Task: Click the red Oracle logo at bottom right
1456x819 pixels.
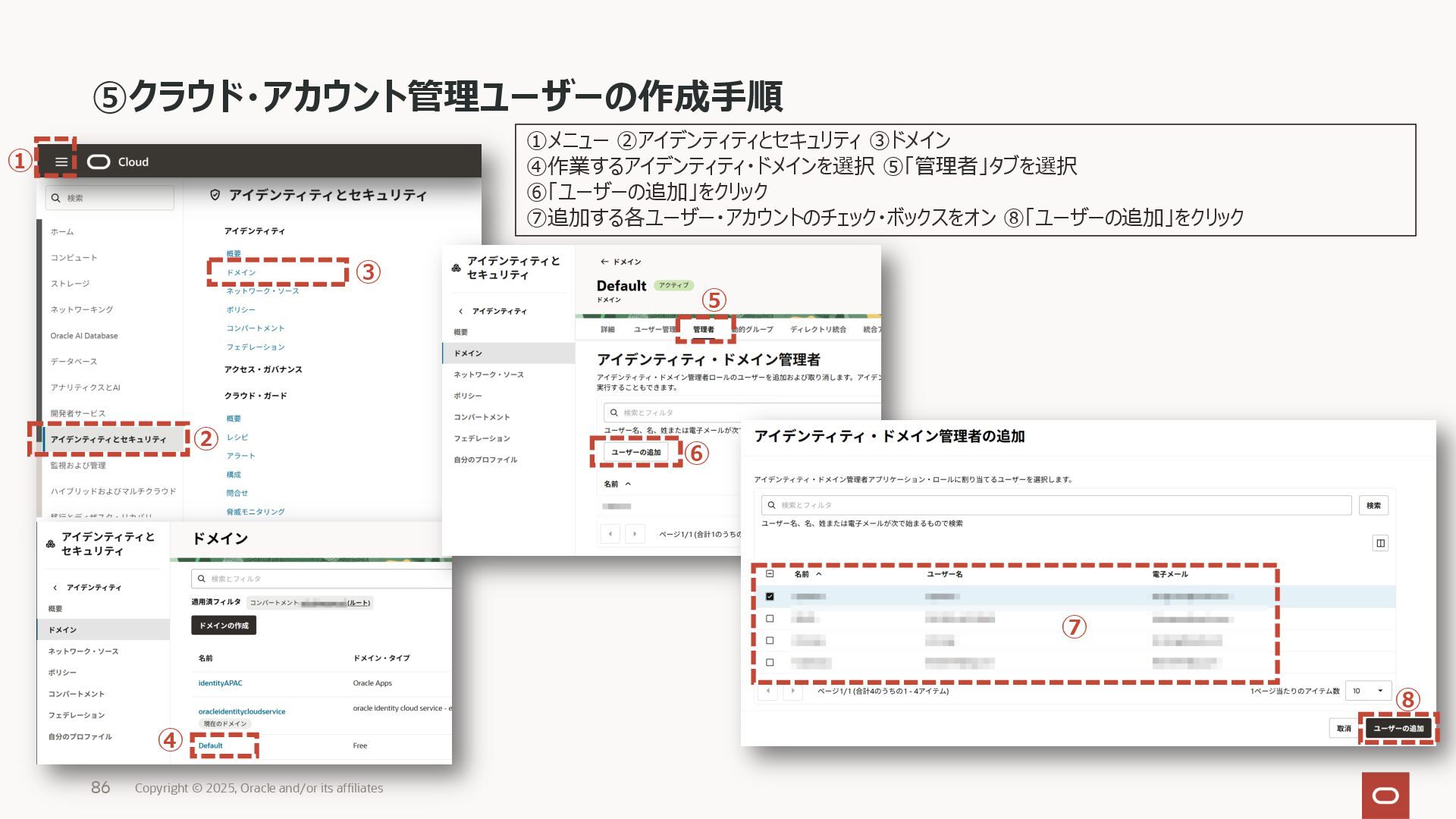Action: click(1385, 795)
